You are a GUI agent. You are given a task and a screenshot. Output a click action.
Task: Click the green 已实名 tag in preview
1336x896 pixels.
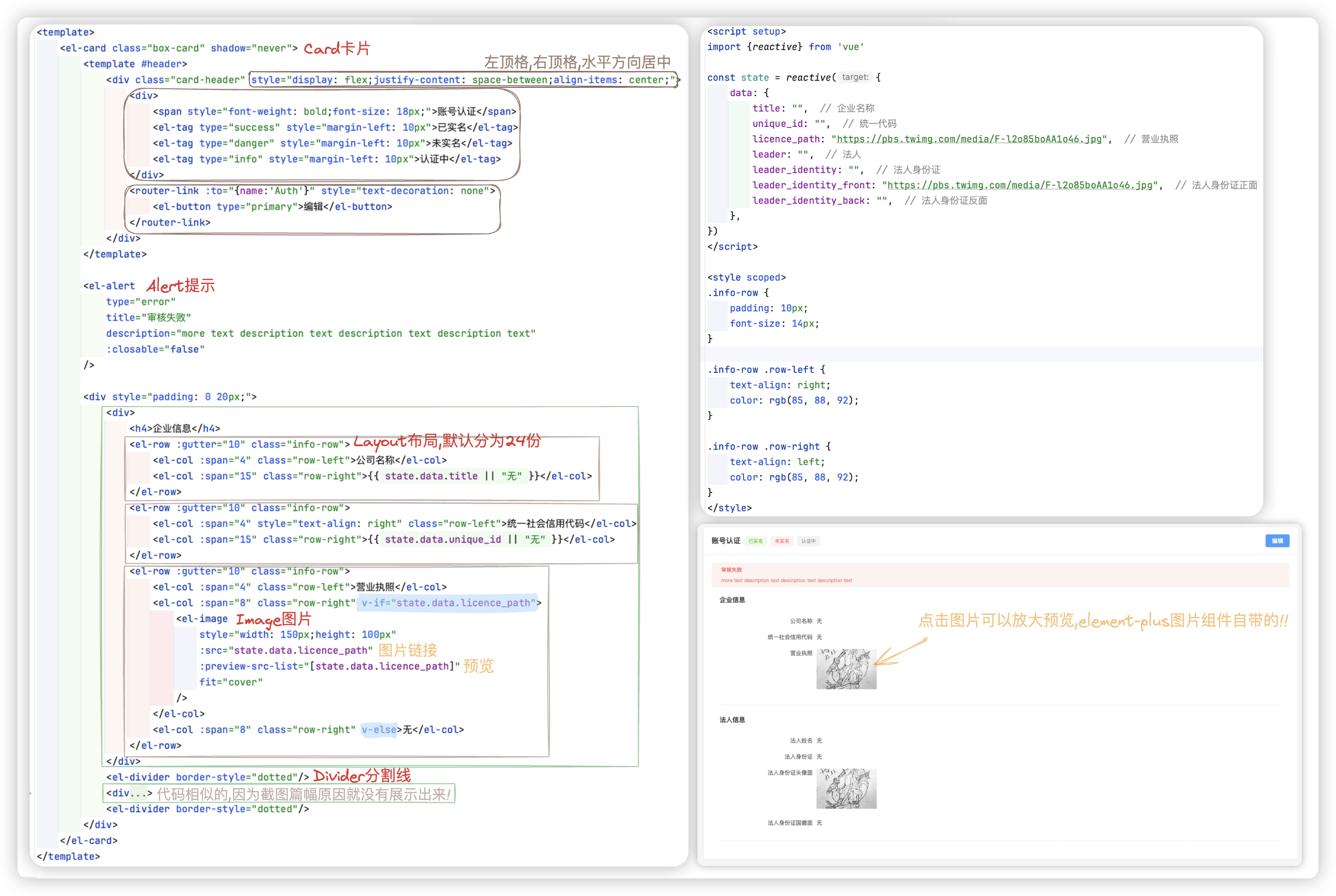[x=755, y=541]
